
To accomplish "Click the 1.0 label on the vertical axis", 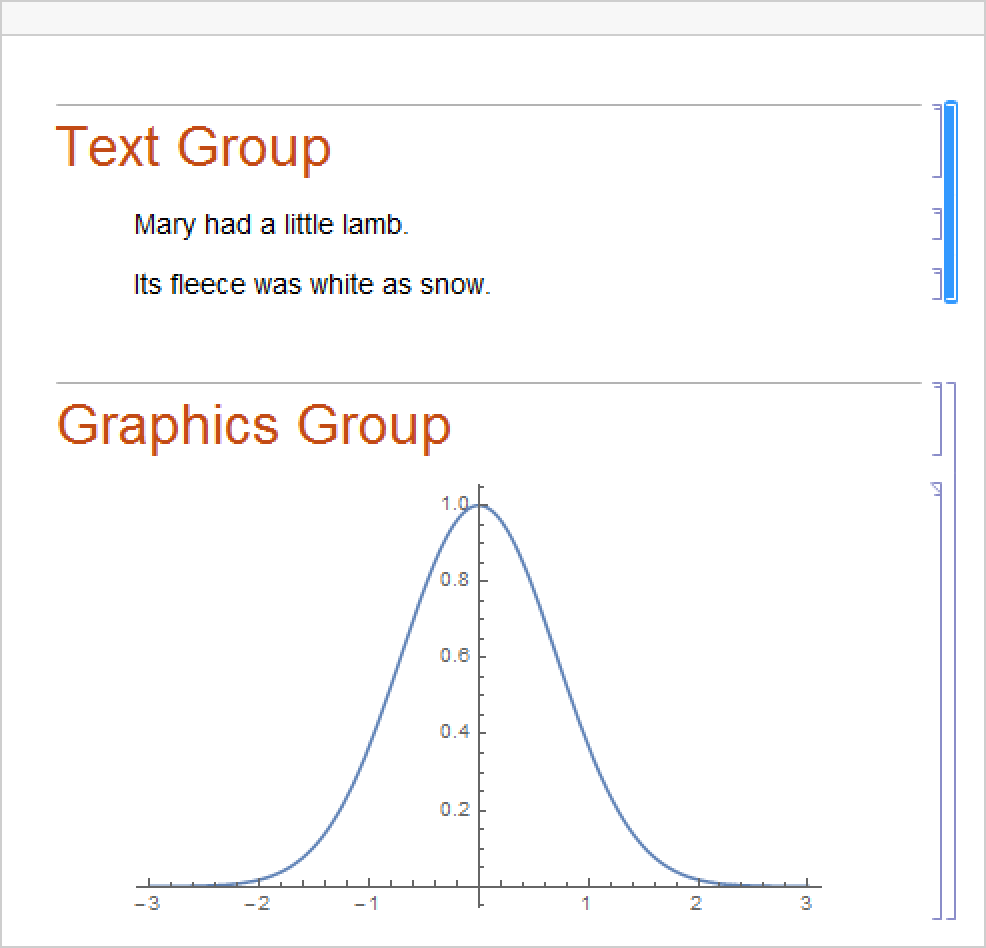I will pyautogui.click(x=454, y=504).
